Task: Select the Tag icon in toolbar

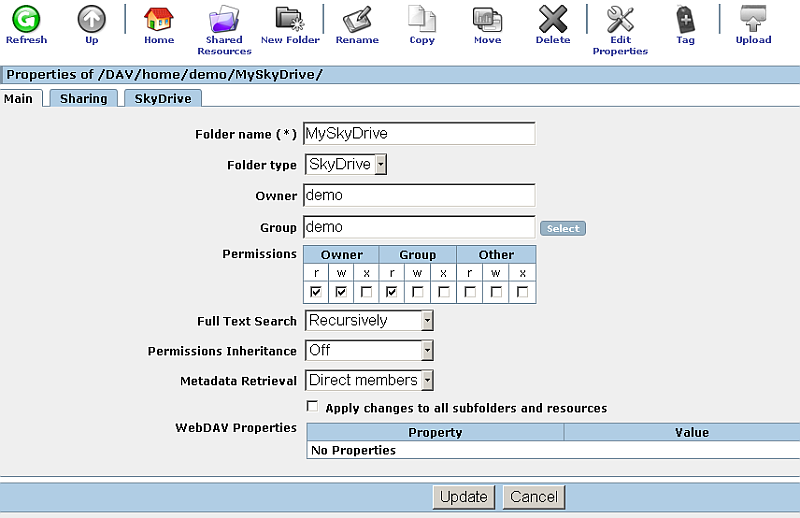Action: click(685, 20)
